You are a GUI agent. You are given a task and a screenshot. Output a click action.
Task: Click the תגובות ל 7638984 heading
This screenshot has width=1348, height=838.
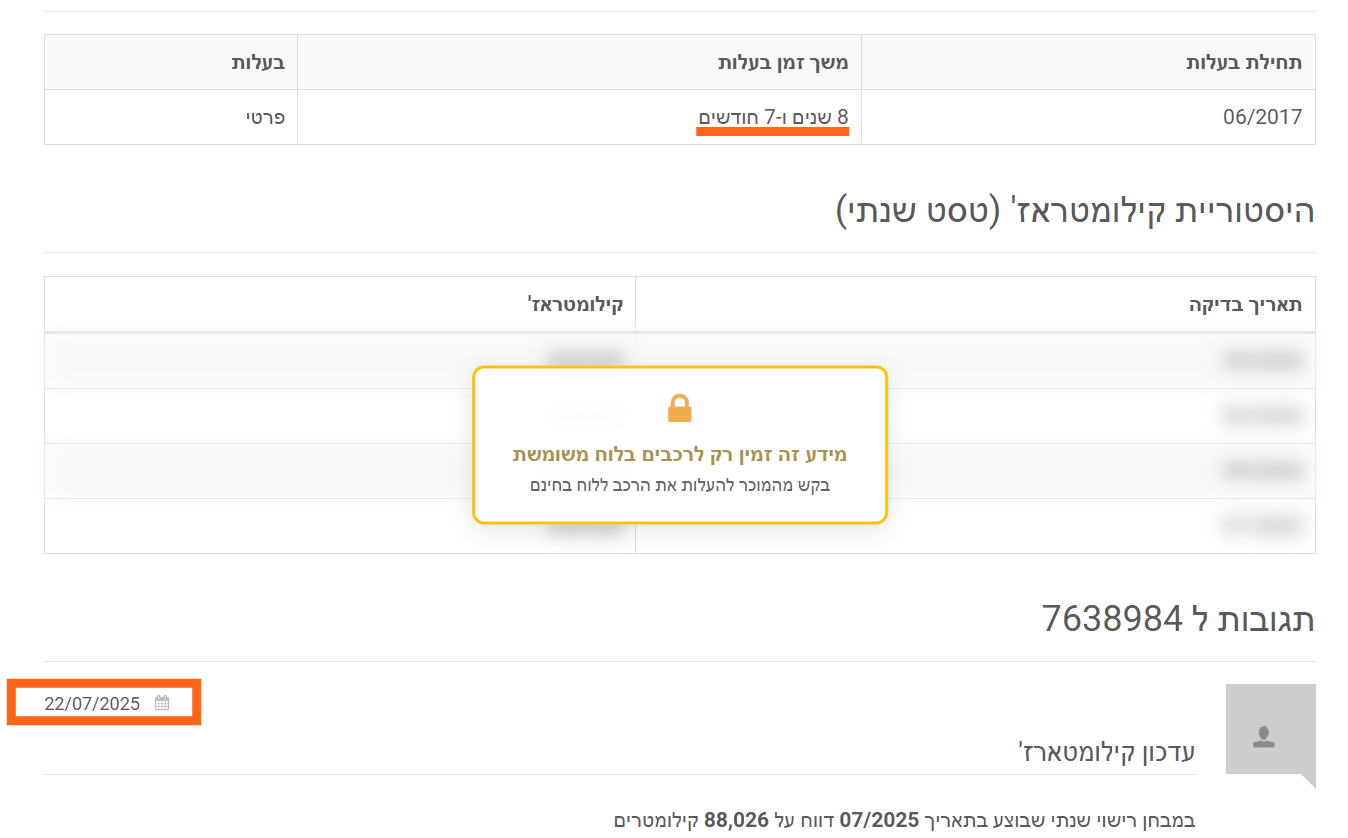click(1178, 619)
